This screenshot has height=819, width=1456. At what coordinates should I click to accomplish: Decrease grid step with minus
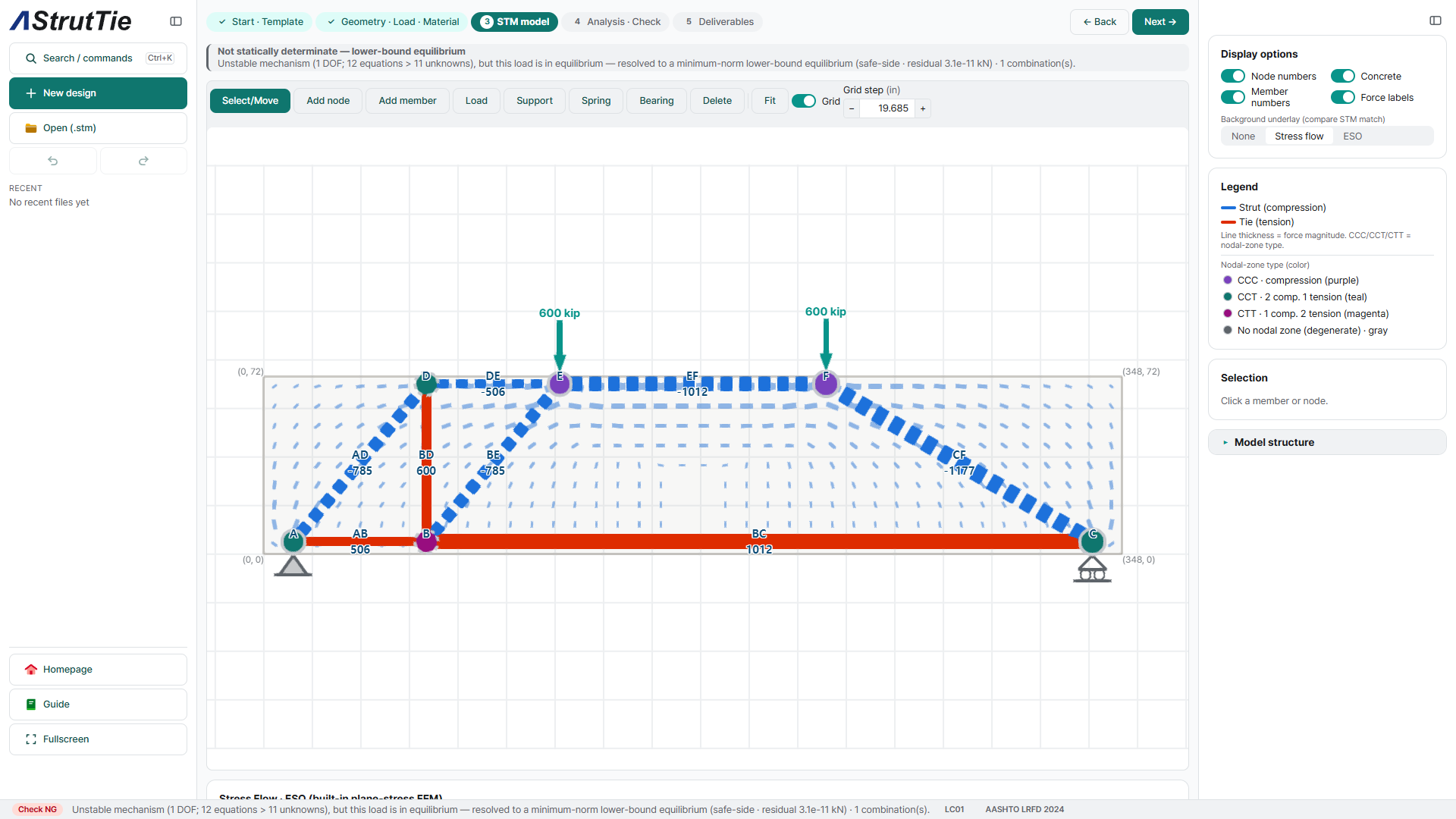pos(852,108)
